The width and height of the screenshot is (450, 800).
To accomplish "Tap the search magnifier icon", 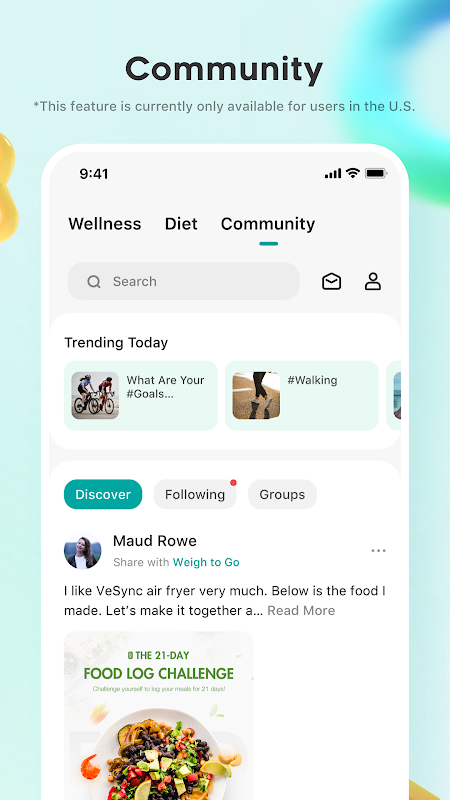I will click(94, 282).
